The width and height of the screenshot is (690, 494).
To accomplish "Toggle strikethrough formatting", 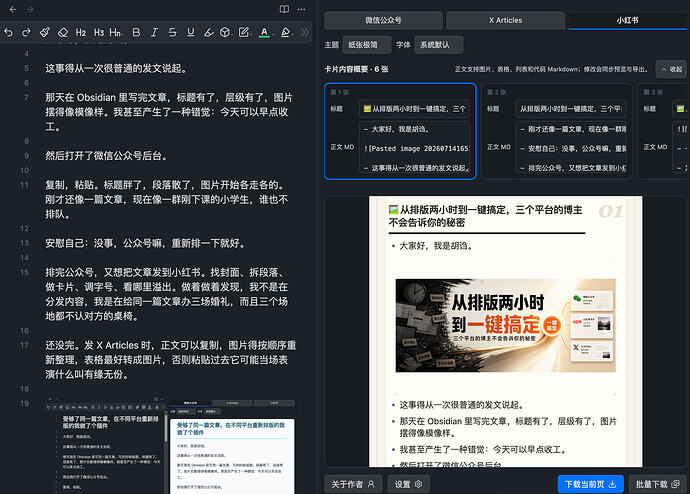I will tap(172, 32).
